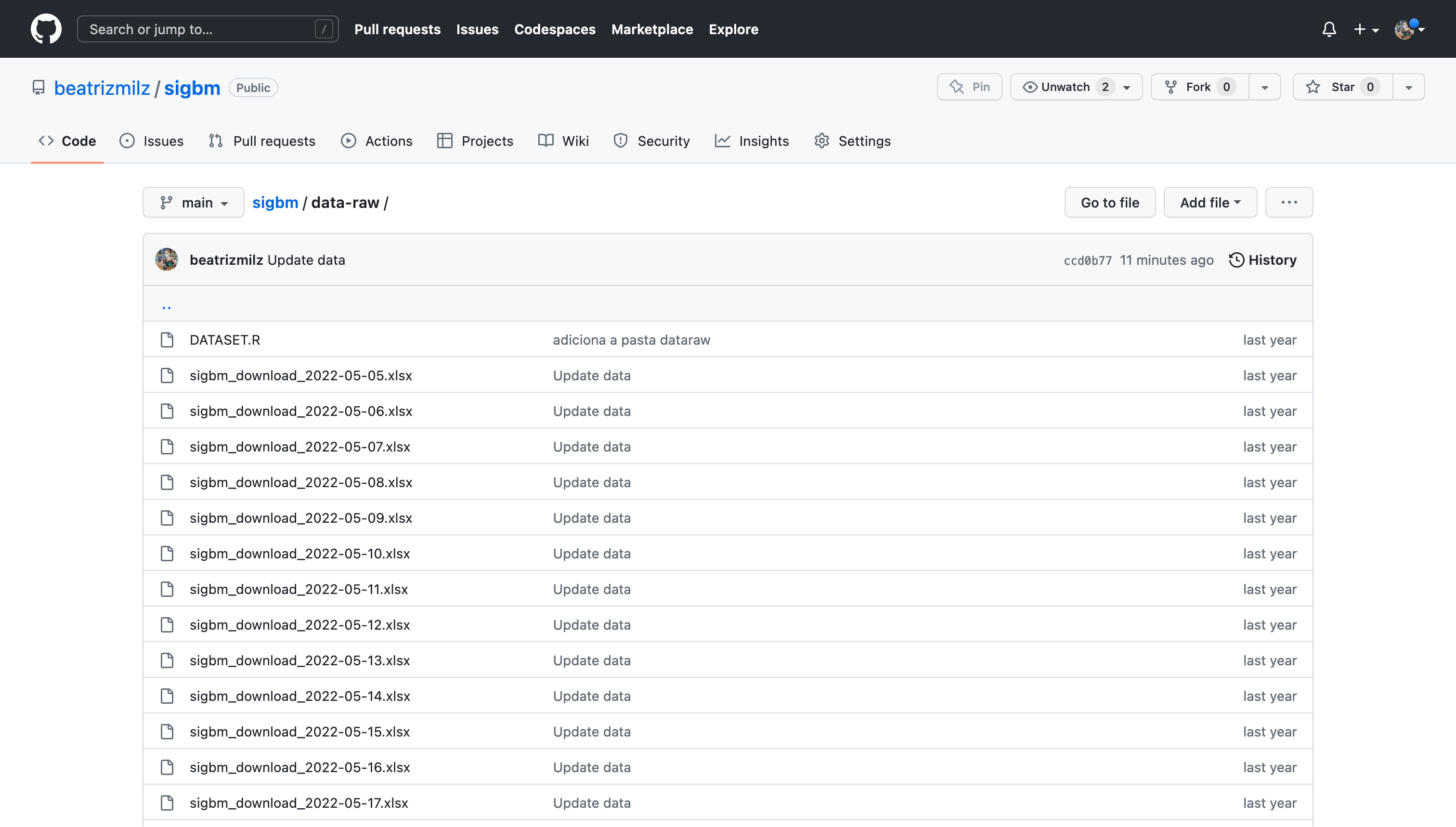Open the Add file menu
Image resolution: width=1456 pixels, height=827 pixels.
point(1210,202)
